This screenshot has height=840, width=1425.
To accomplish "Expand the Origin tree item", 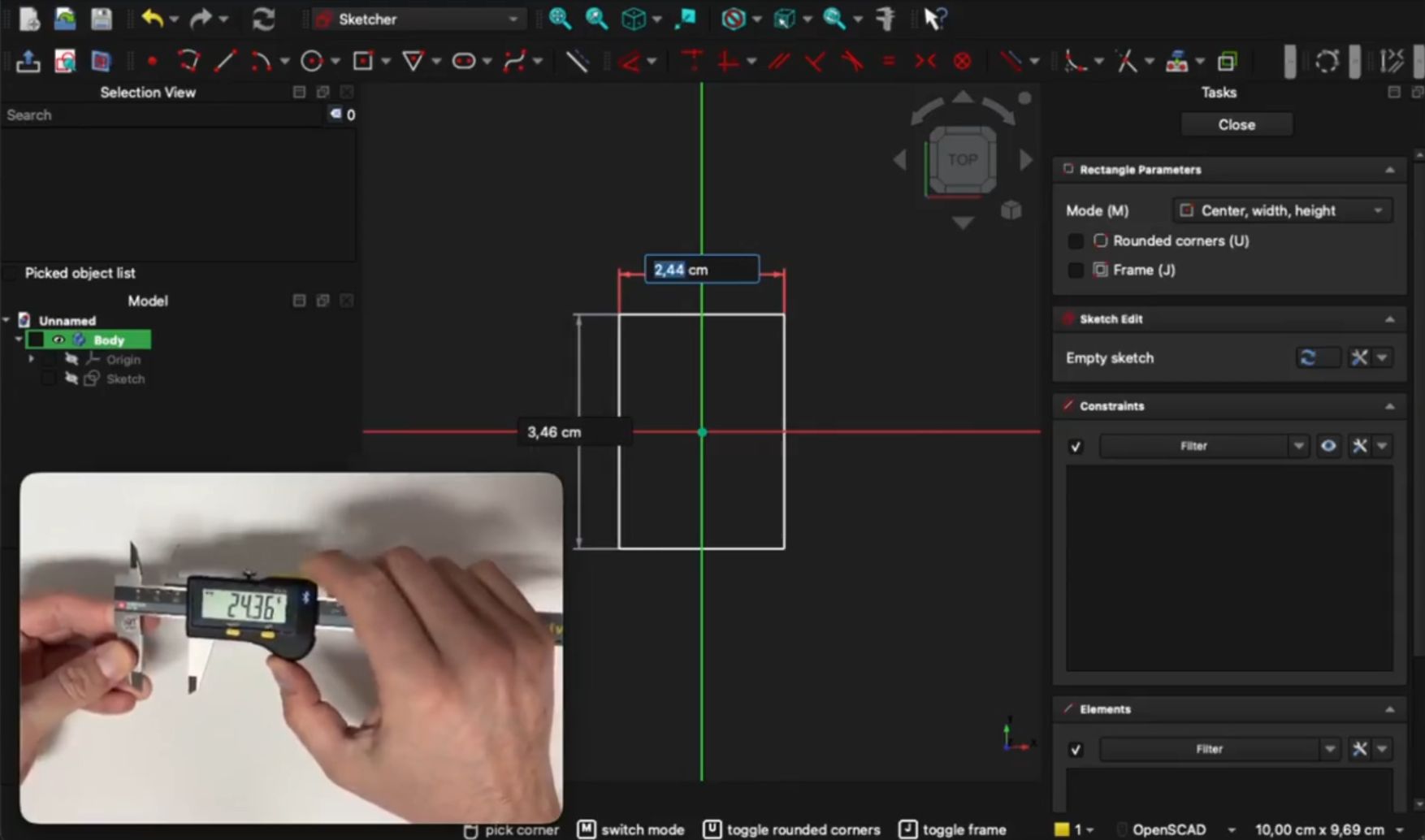I will click(31, 359).
